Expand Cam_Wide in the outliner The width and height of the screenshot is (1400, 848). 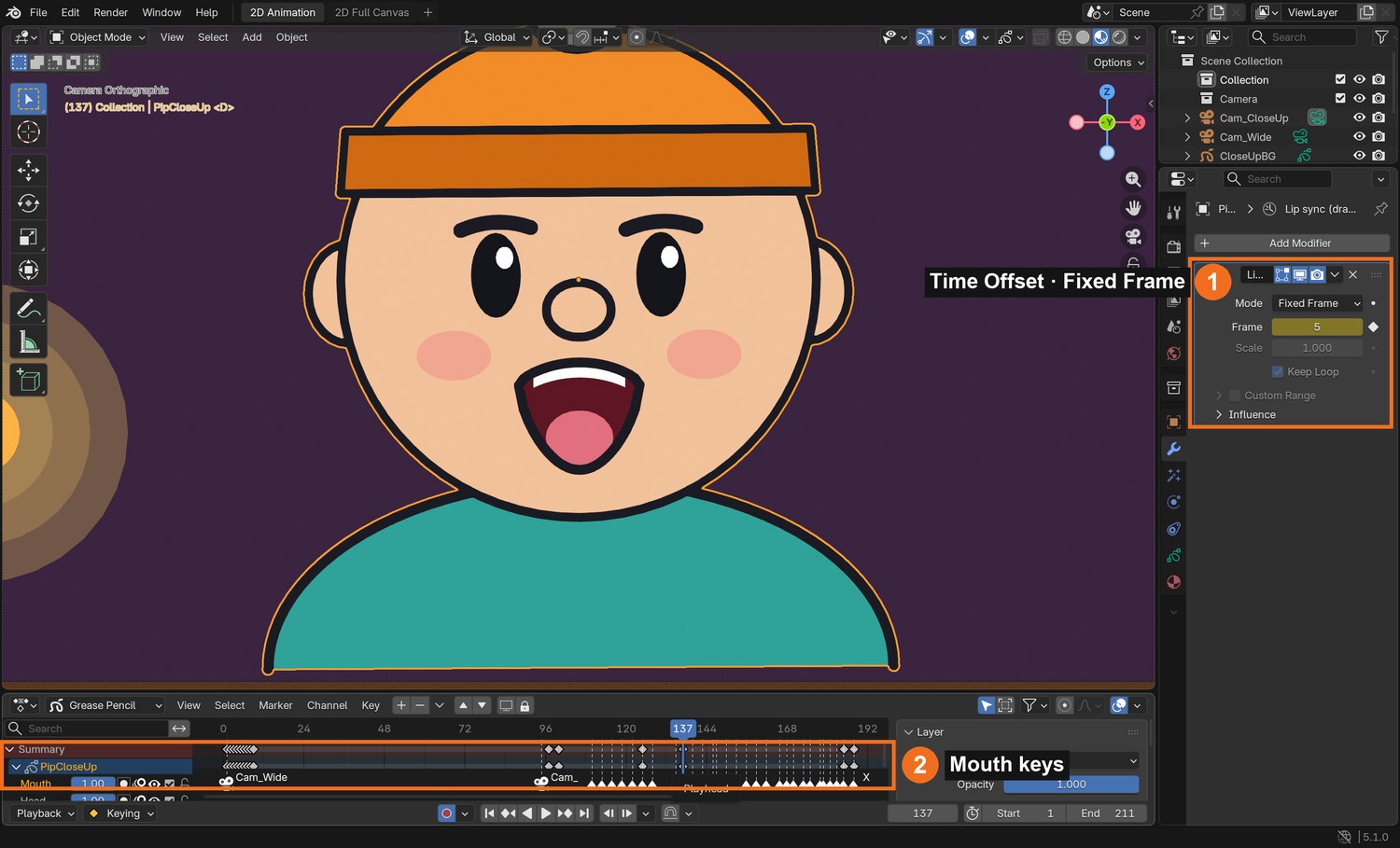(x=1187, y=137)
